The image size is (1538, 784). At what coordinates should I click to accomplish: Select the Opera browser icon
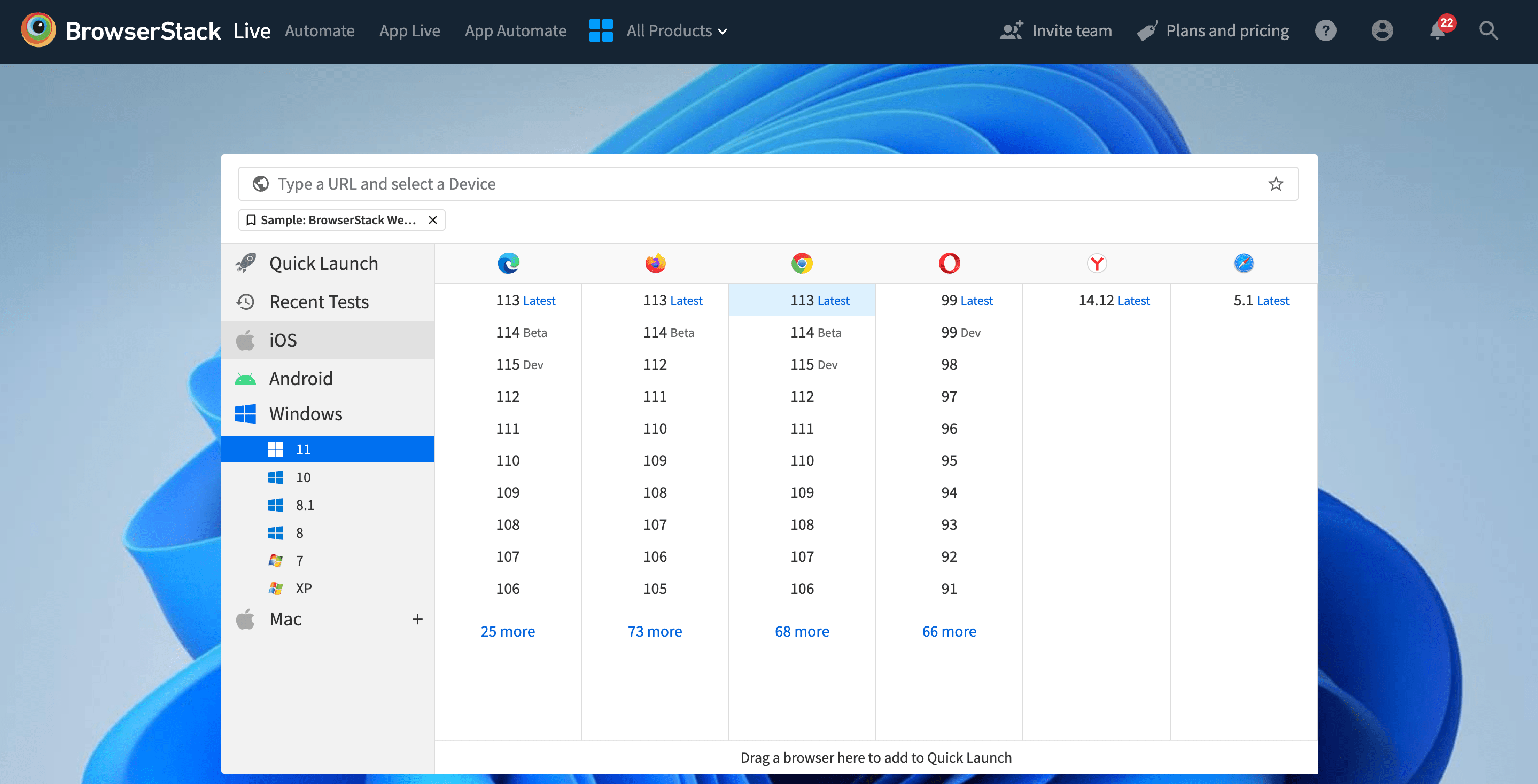(x=949, y=263)
